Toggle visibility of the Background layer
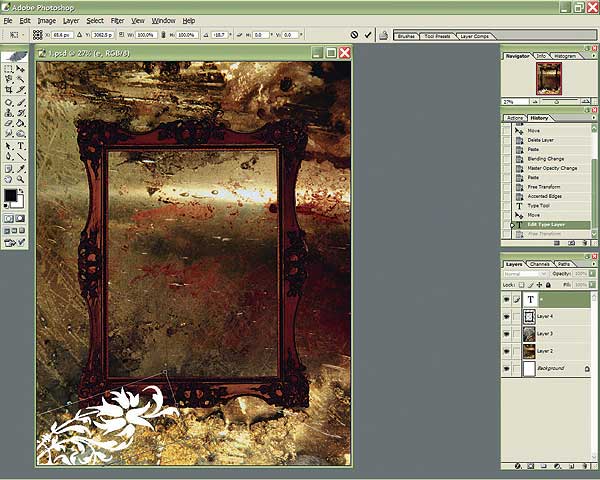Image resolution: width=600 pixels, height=480 pixels. coord(507,369)
